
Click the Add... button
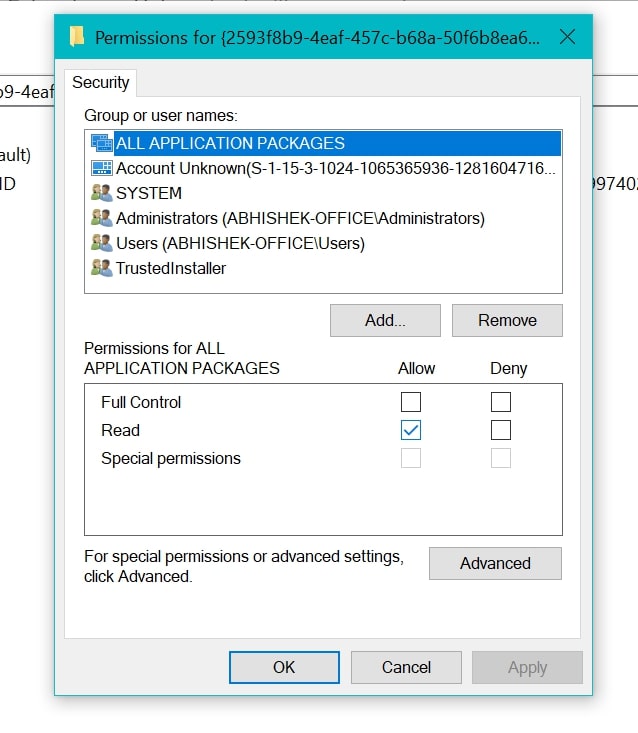(385, 321)
